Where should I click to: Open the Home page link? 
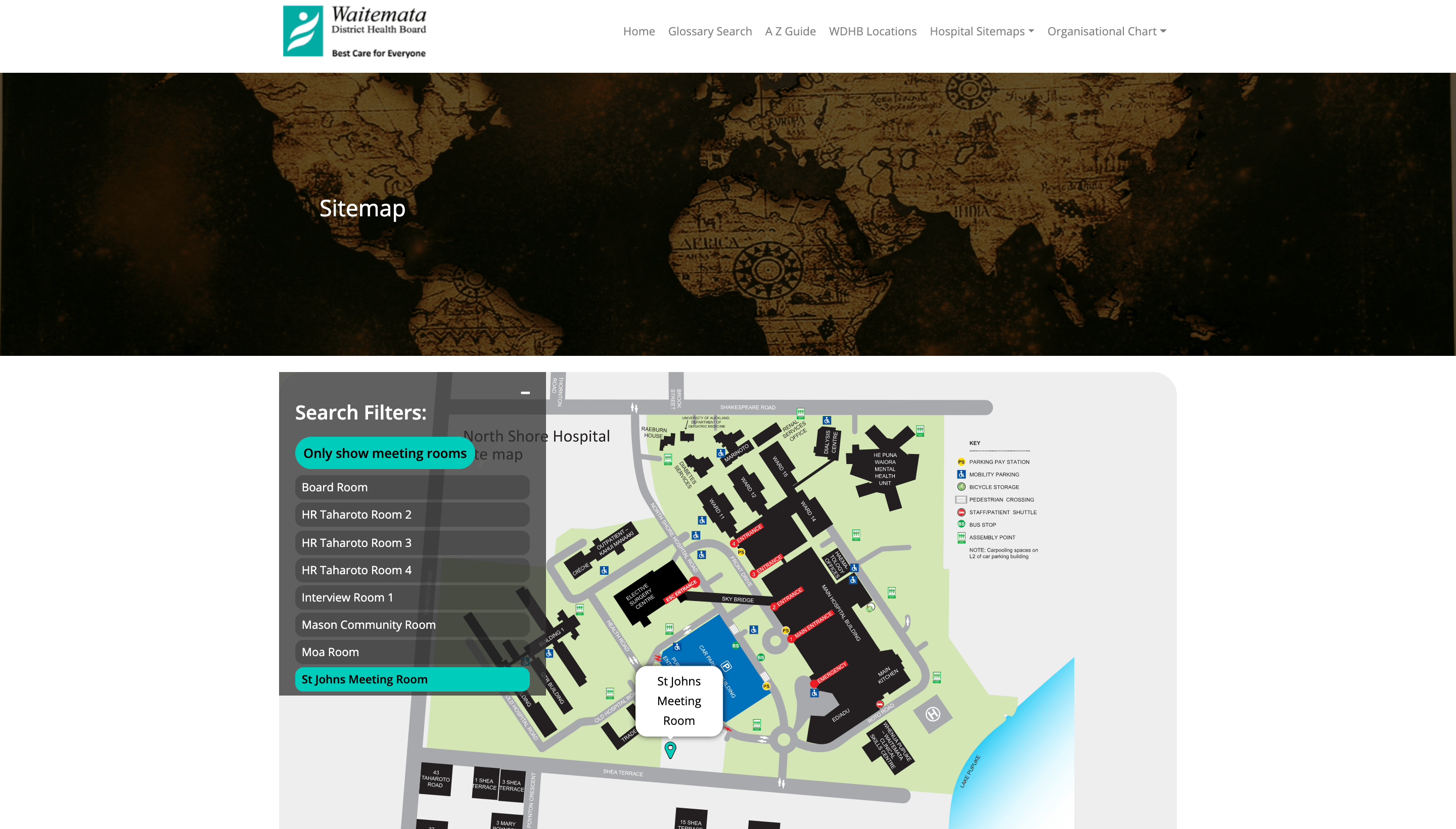coord(639,31)
